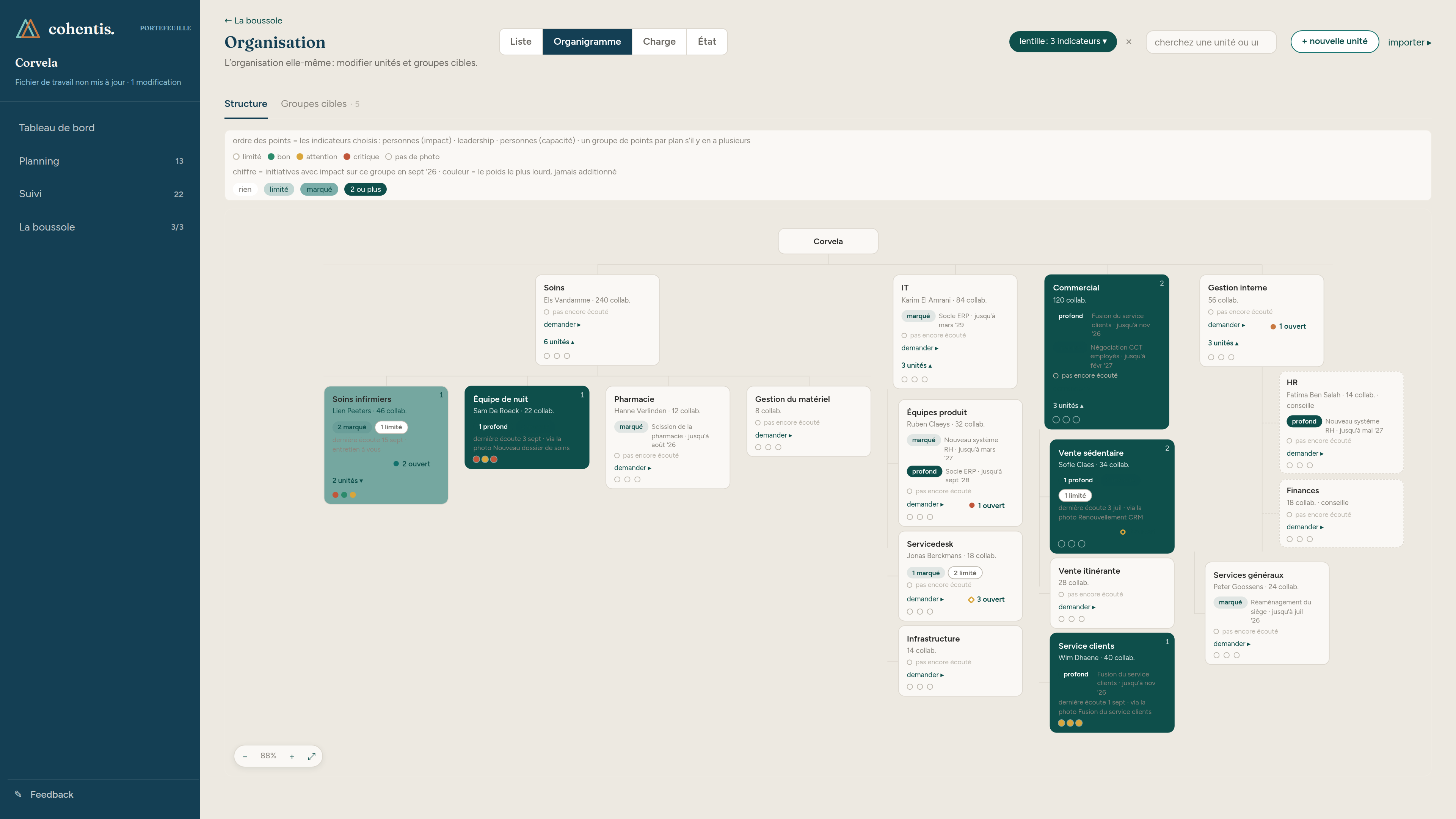Screen dimensions: 1456x819
Task: Click the cohentis logo icon
Action: 28,28
